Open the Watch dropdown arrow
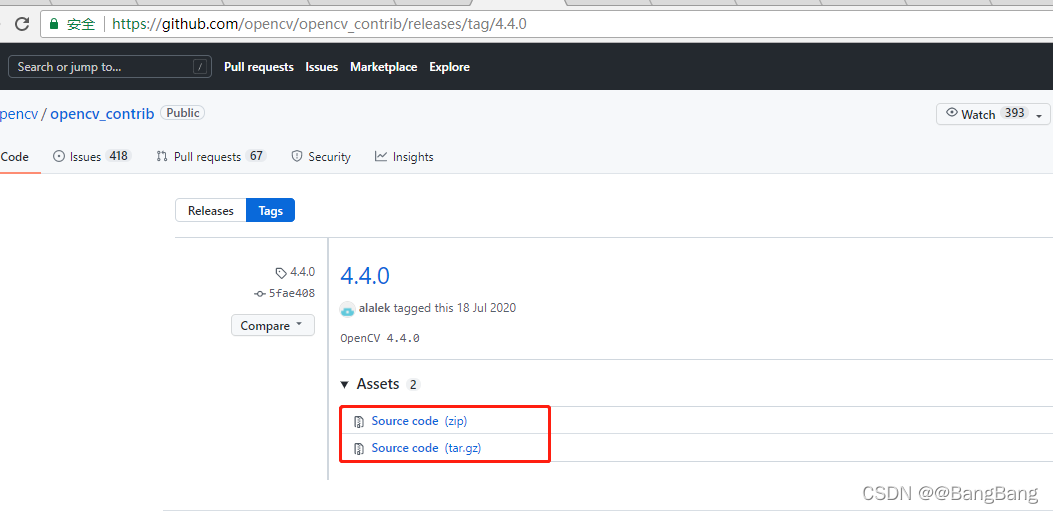The height and width of the screenshot is (513, 1053). coord(1039,115)
